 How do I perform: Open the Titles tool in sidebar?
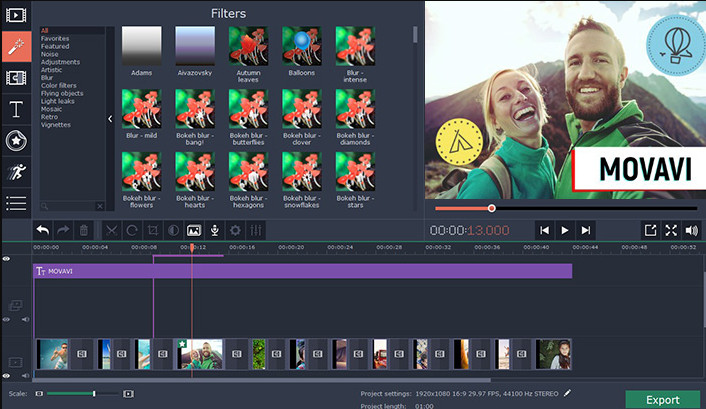[x=15, y=109]
